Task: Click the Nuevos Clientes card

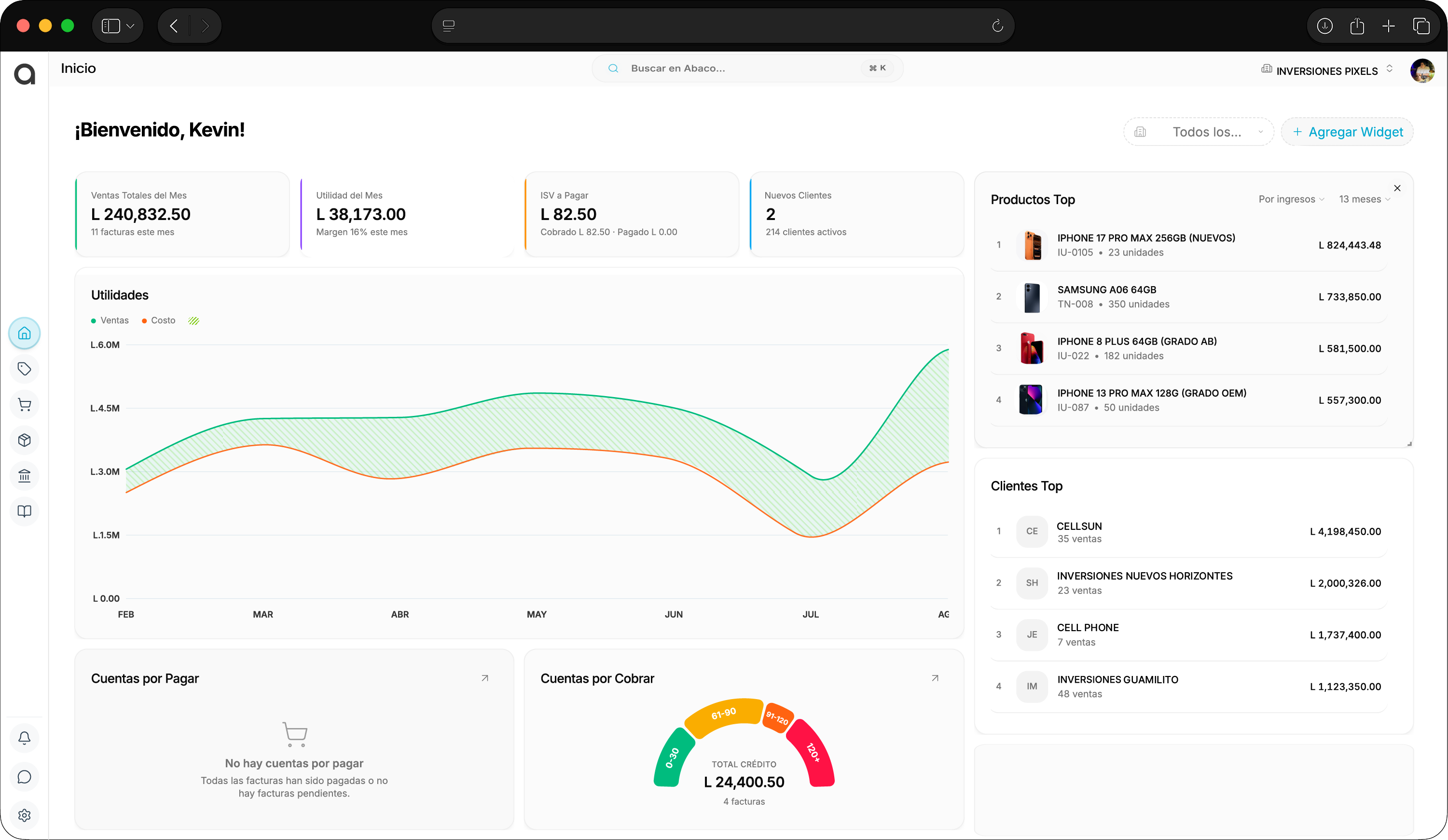Action: point(856,214)
